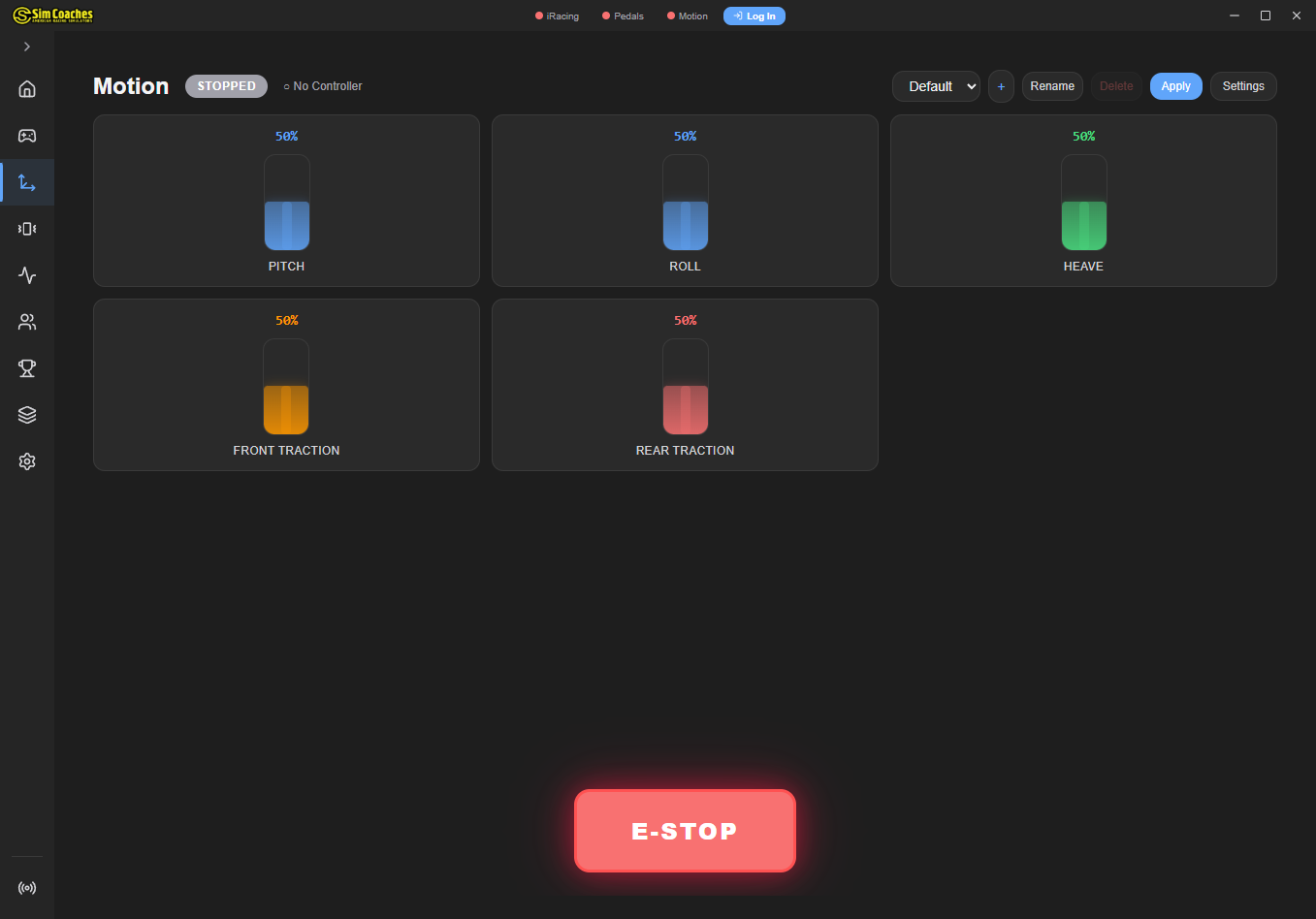Screen dimensions: 1316x919
Task: Add a new profile with plus button
Action: 1001,86
